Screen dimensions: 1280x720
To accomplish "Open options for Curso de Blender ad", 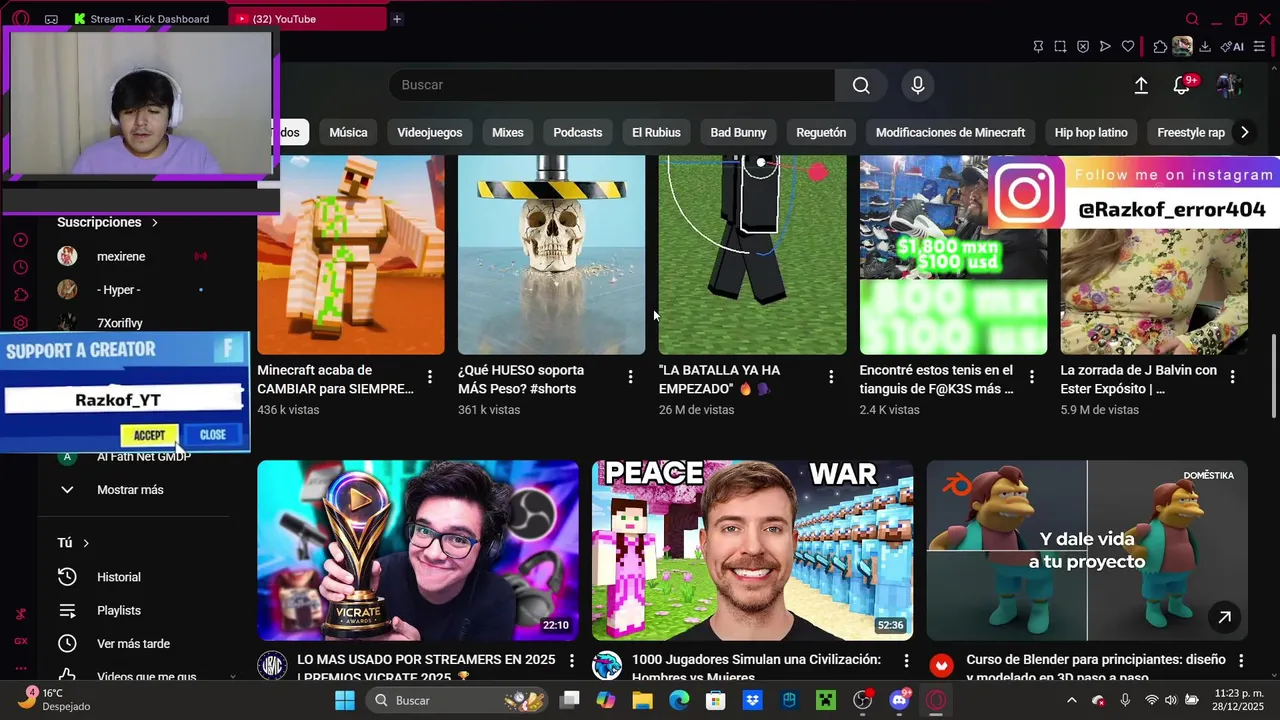I will pyautogui.click(x=1241, y=661).
